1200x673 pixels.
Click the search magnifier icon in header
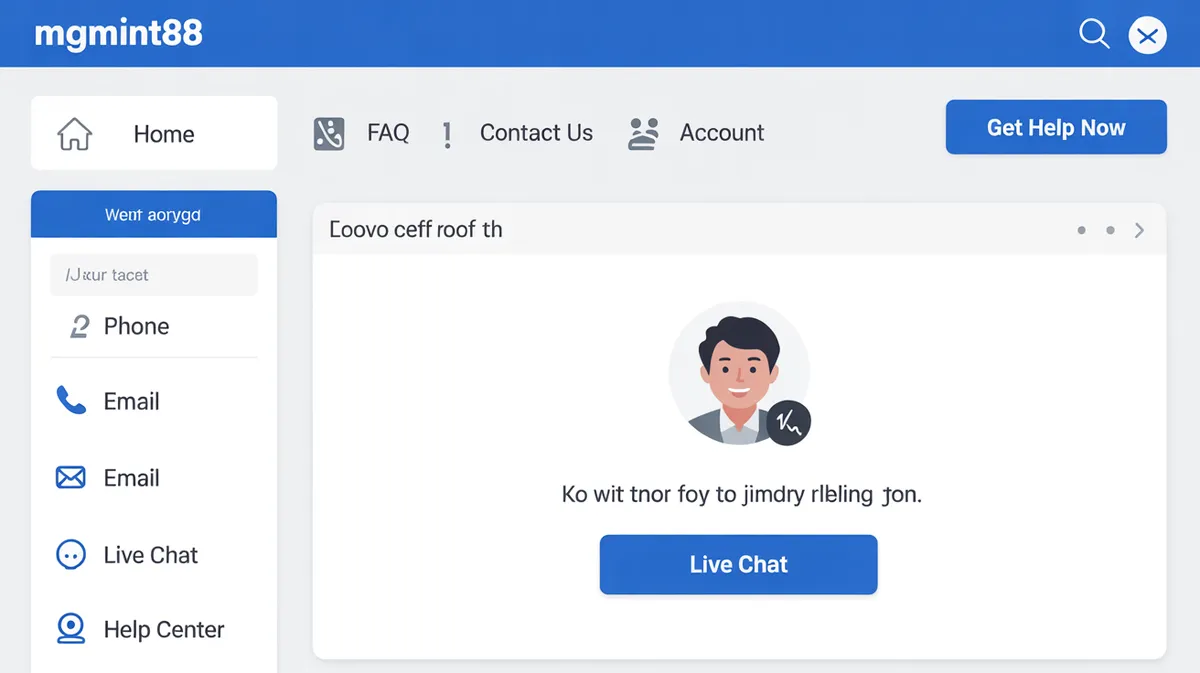pos(1094,35)
